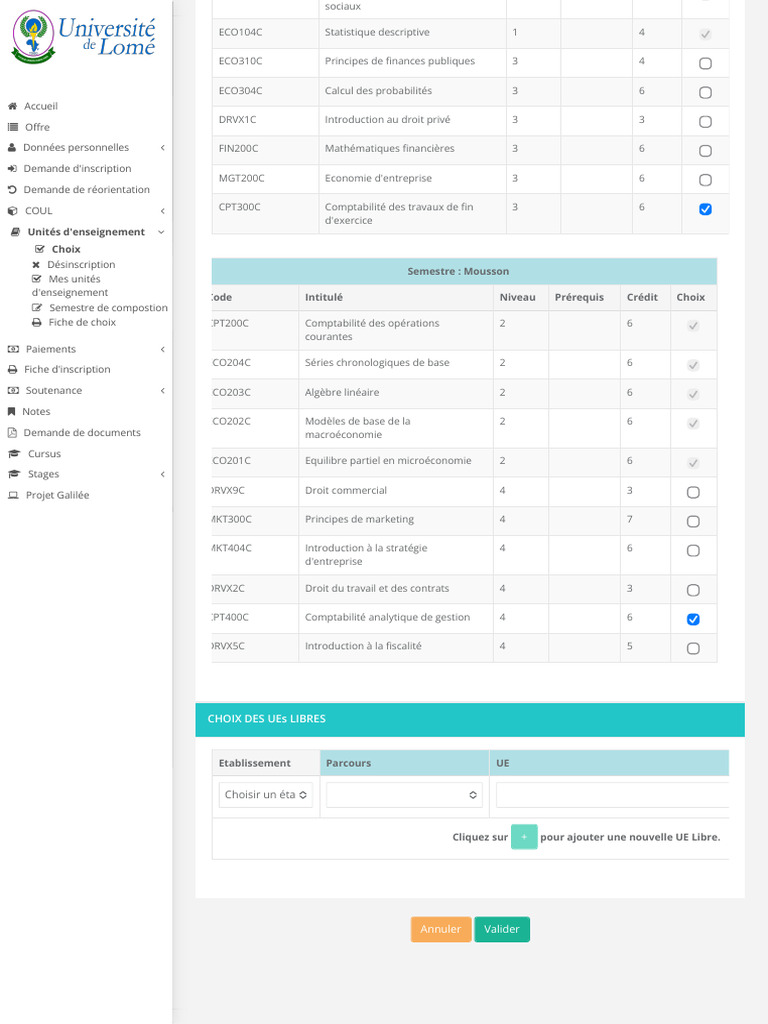
Task: Click the Paiements money icon
Action: 13,349
